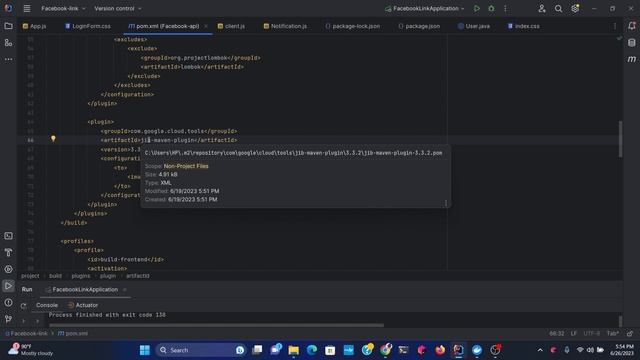640x360 pixels.
Task: Click the taskbar Search box
Action: point(200,350)
